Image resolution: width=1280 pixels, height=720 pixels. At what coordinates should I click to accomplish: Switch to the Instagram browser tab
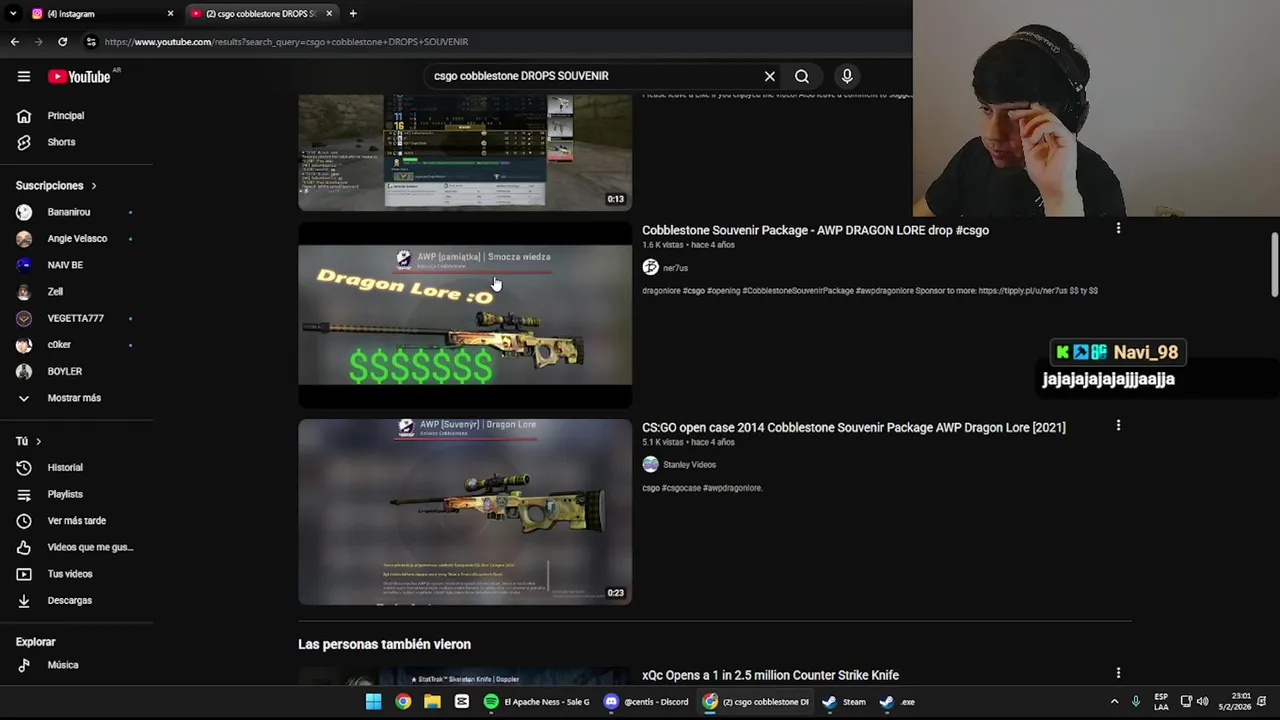[x=100, y=14]
